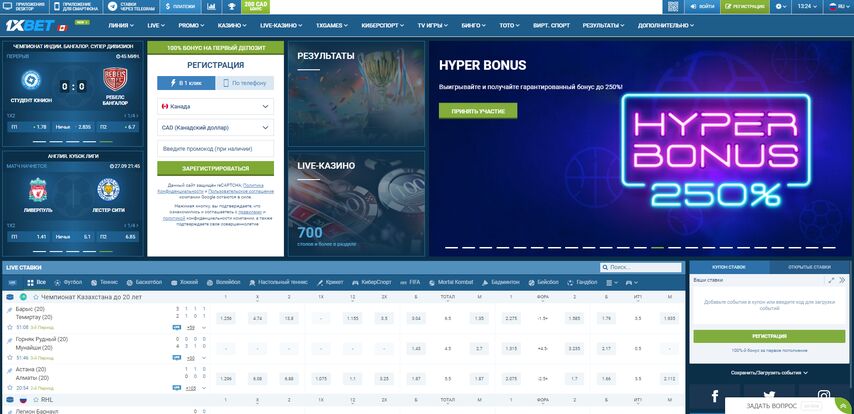Screen dimensions: 854x414
Task: Open the time 13:24 dropdown
Action: [x=807, y=7]
